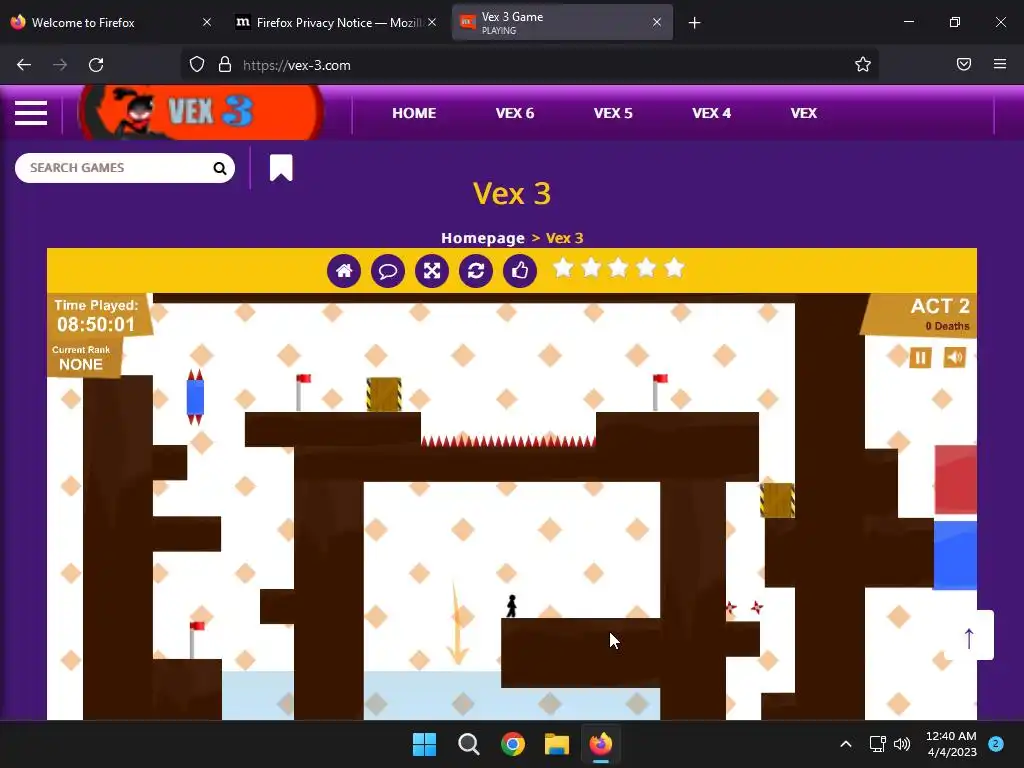Open VEX 4 in site navigation
1024x768 pixels.
coord(711,113)
